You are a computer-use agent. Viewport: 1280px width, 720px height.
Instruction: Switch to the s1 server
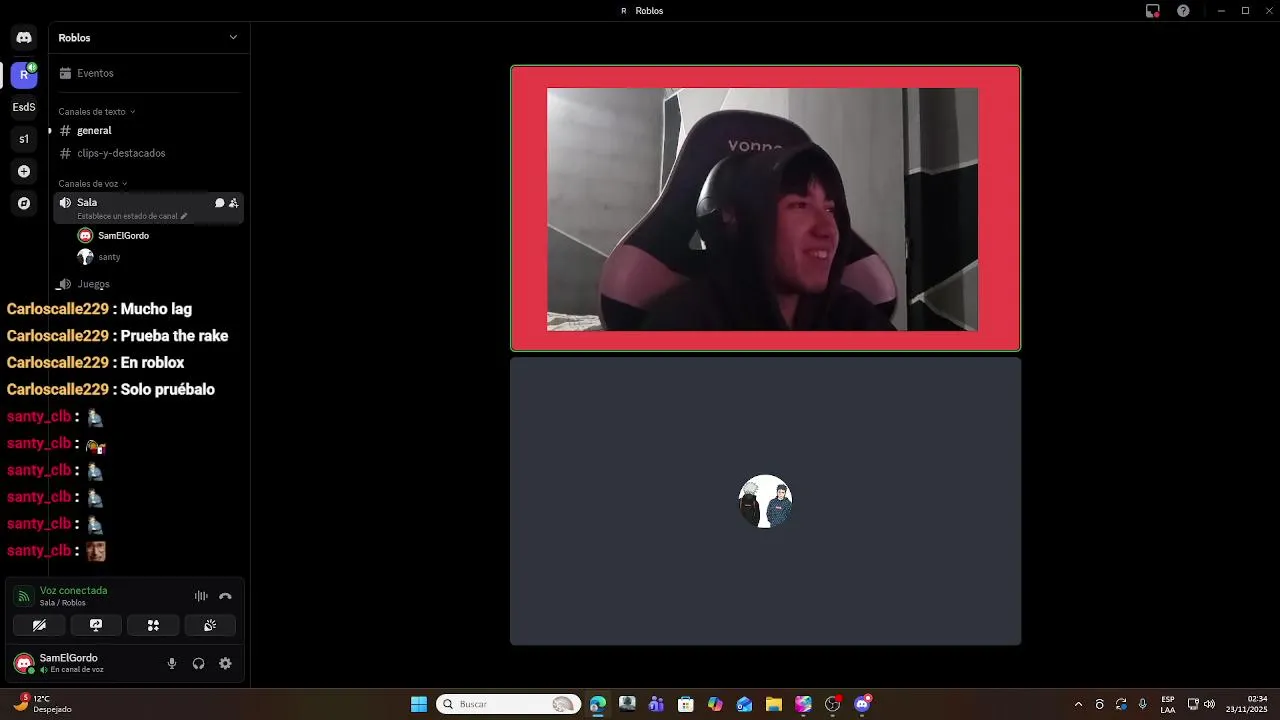[x=24, y=139]
